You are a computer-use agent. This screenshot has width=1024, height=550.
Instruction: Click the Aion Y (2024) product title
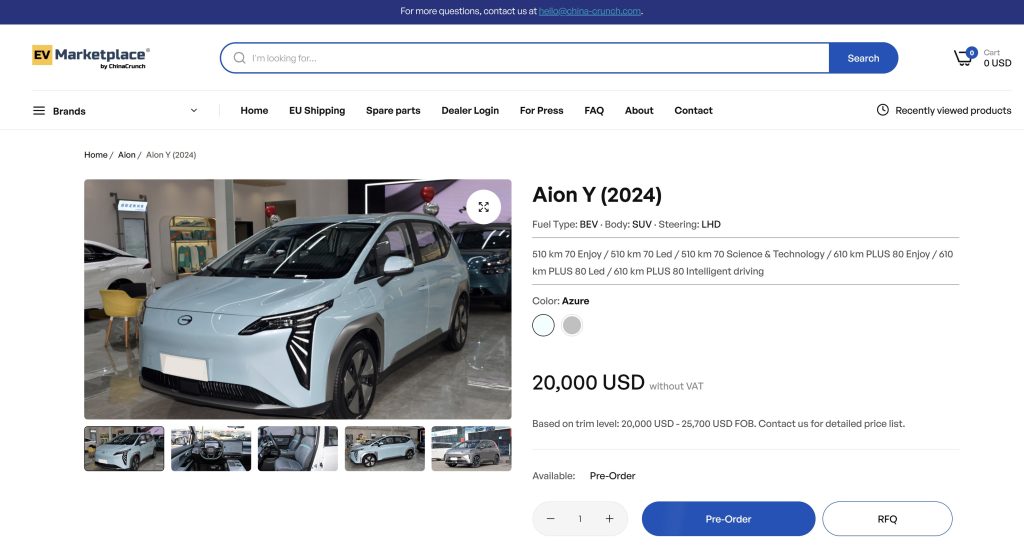[597, 195]
